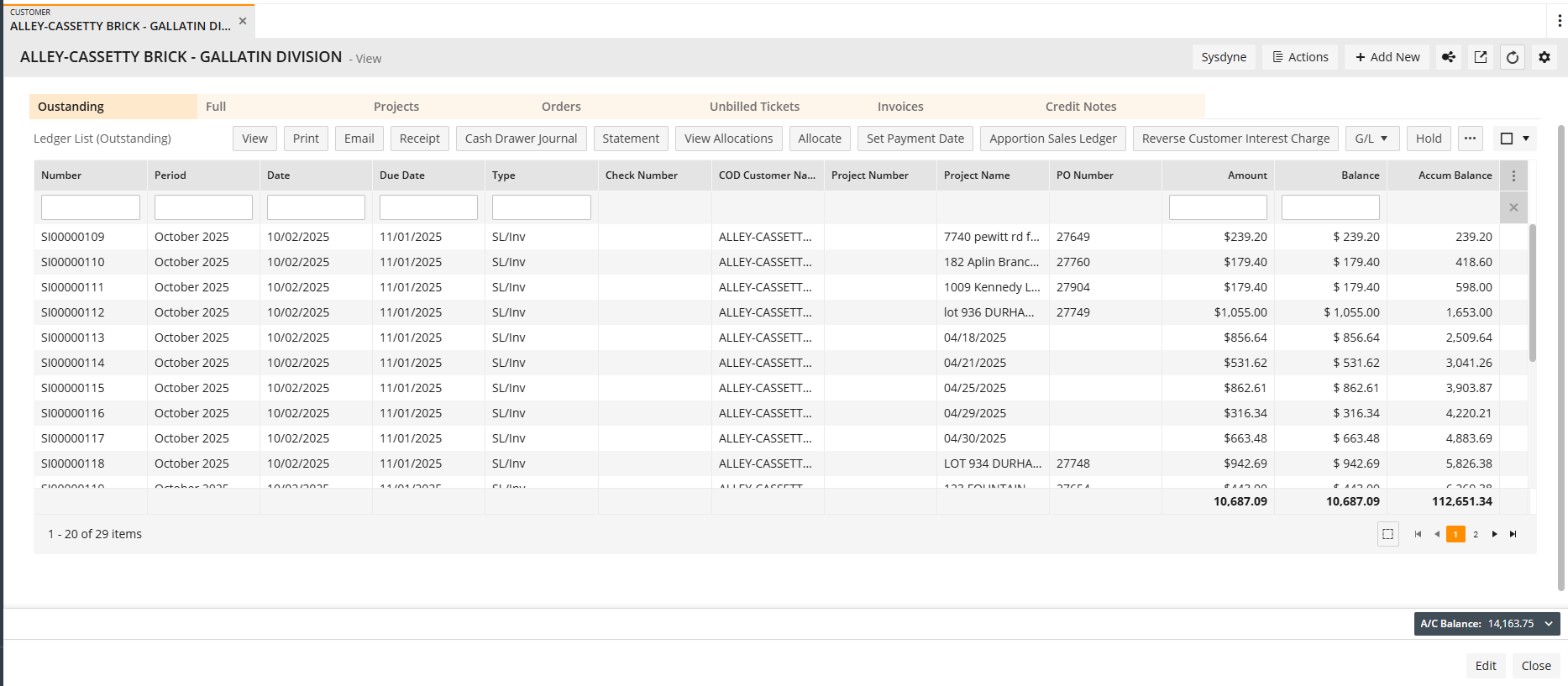Select invoice row SI00000112
The width and height of the screenshot is (1568, 686).
tap(73, 312)
